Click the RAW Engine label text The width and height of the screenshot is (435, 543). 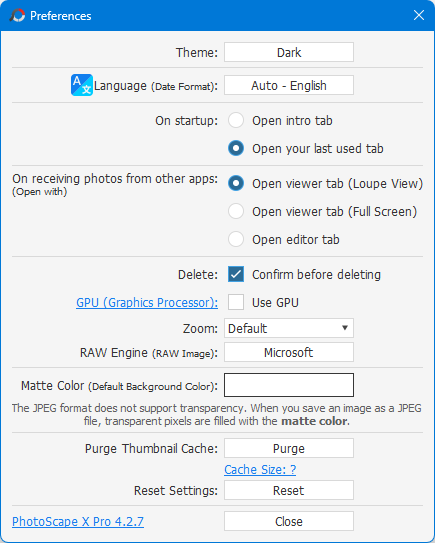coord(149,353)
